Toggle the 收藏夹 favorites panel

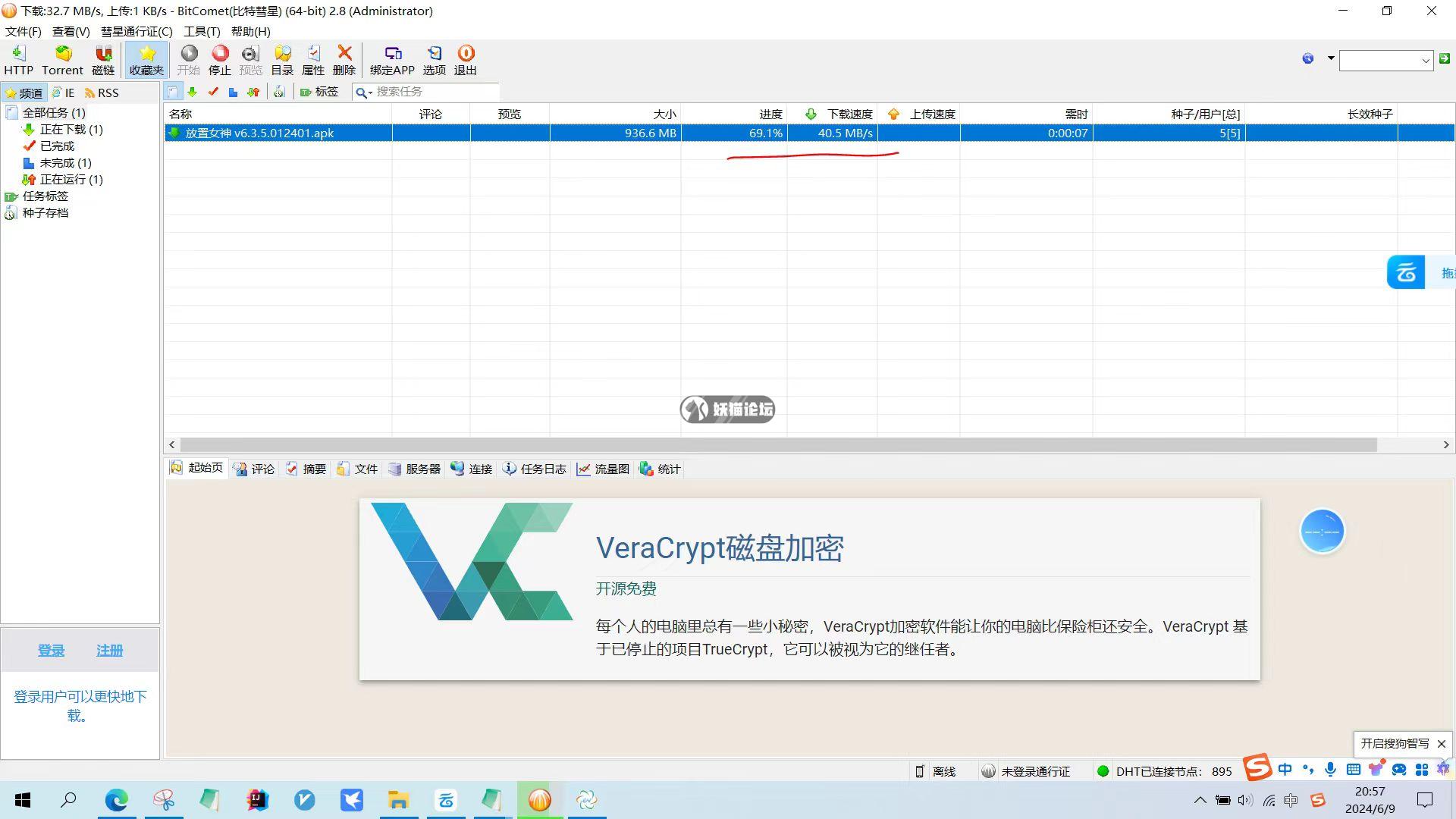tap(146, 60)
